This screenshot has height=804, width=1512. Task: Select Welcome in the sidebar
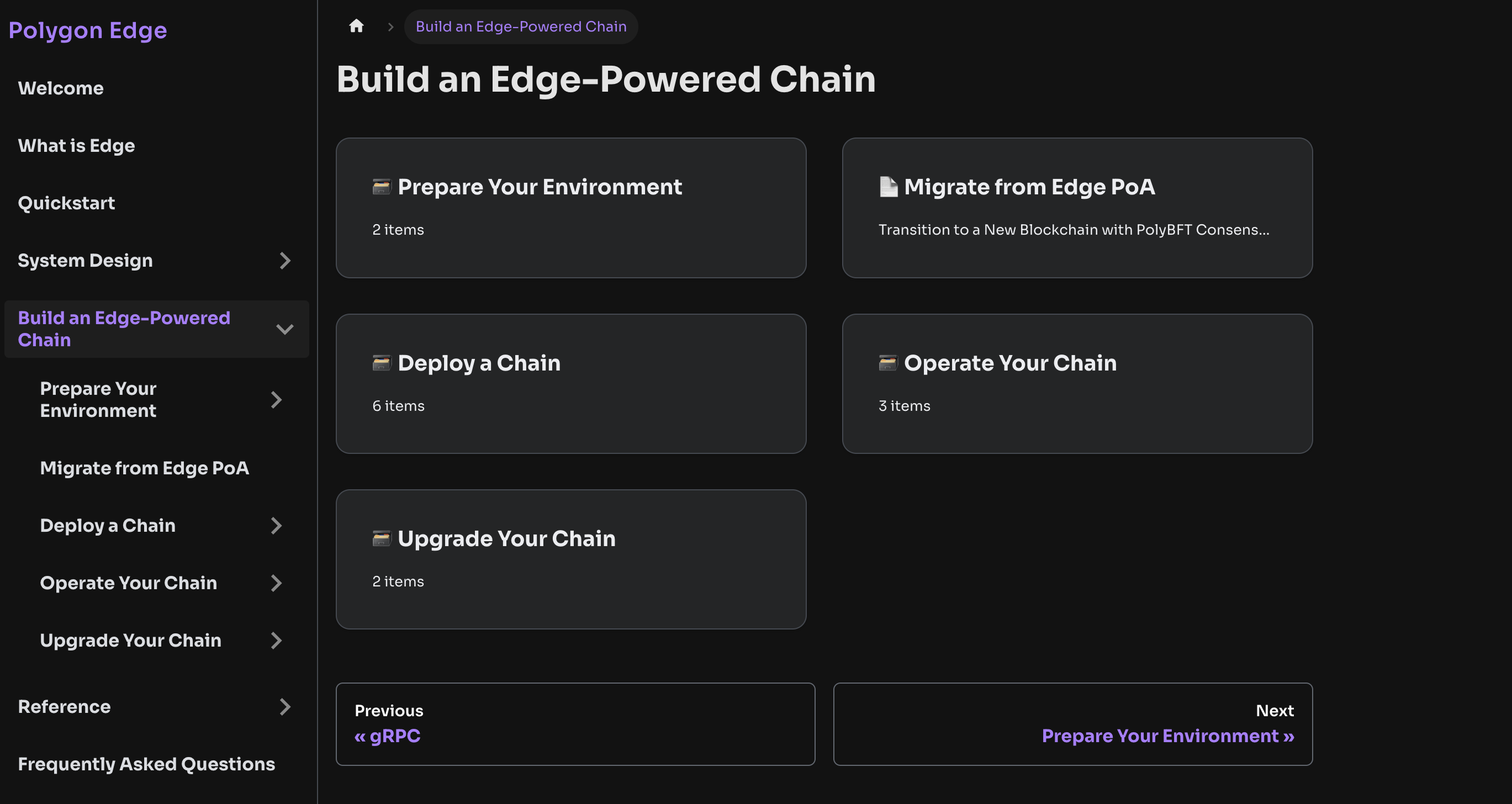point(60,88)
